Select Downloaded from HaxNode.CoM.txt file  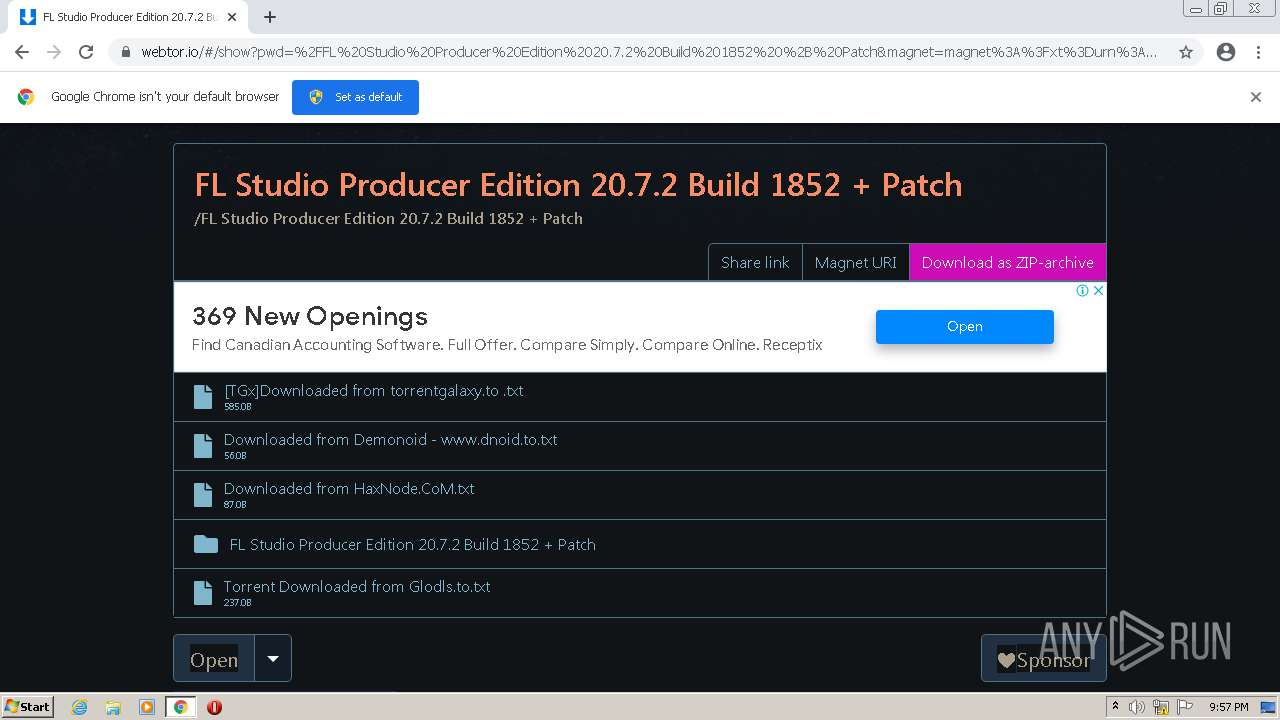[x=640, y=495]
